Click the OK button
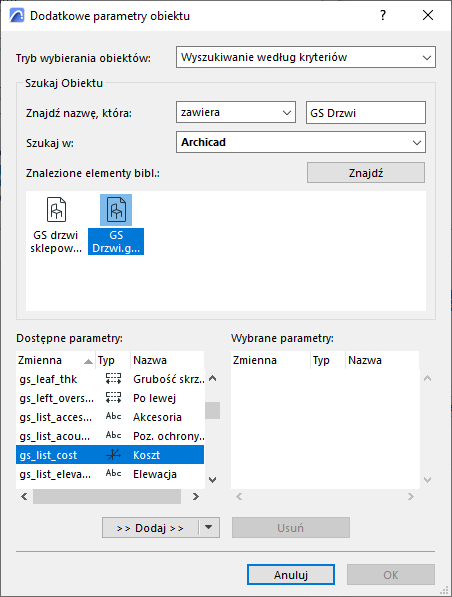Viewport: 452px width, 597px height. pos(391,575)
